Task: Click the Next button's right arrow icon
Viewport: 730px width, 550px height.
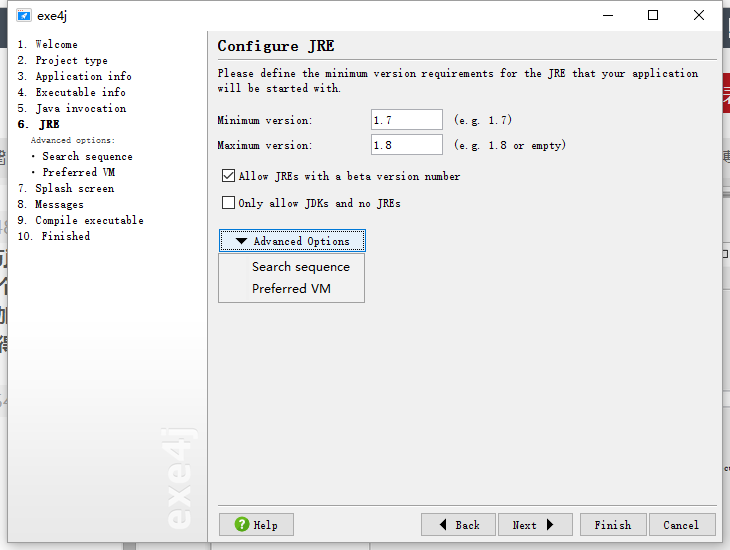Action: point(550,525)
